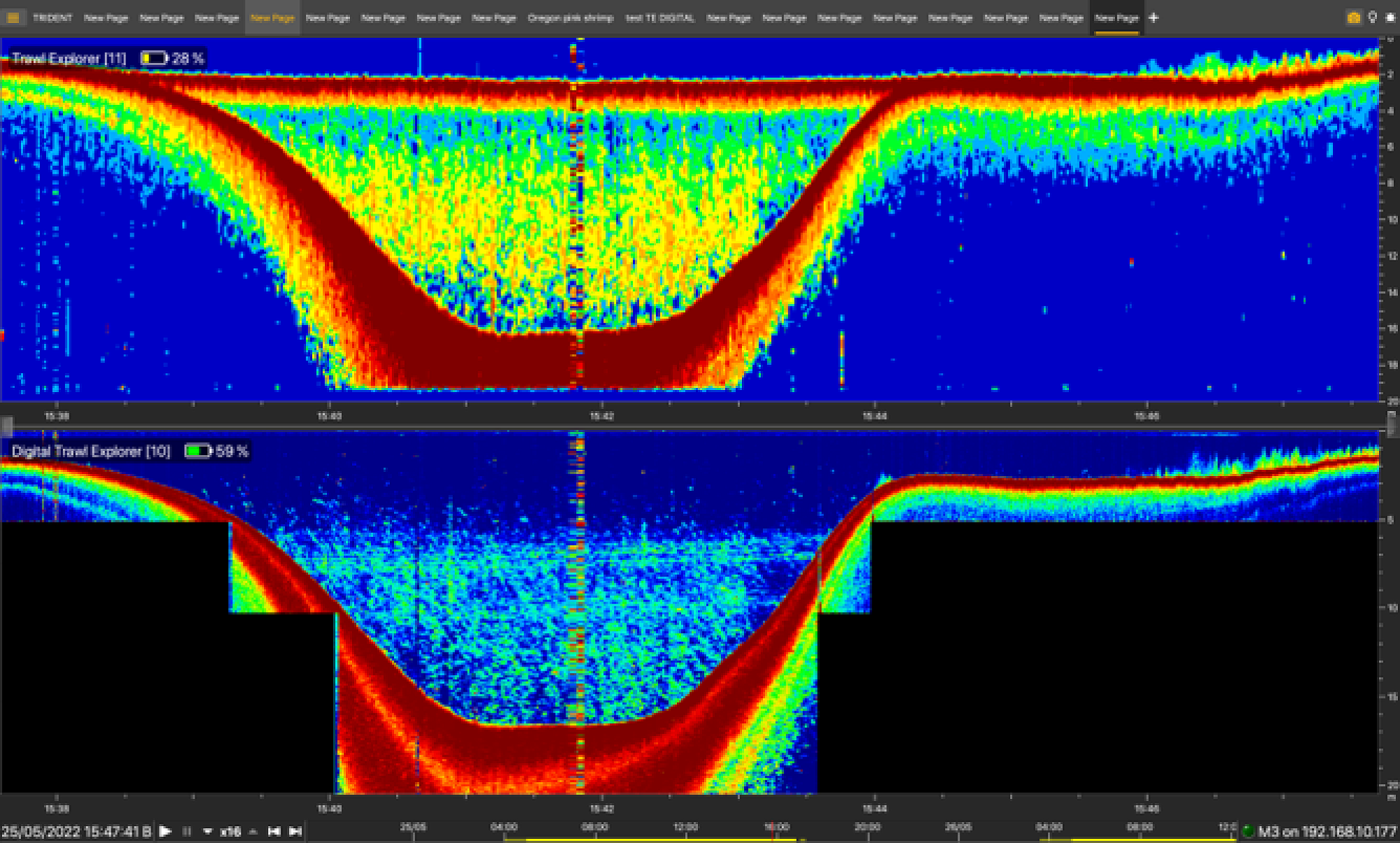Image resolution: width=1400 pixels, height=843 pixels.
Task: Click the orange screenshot camera icon
Action: coord(1354,18)
